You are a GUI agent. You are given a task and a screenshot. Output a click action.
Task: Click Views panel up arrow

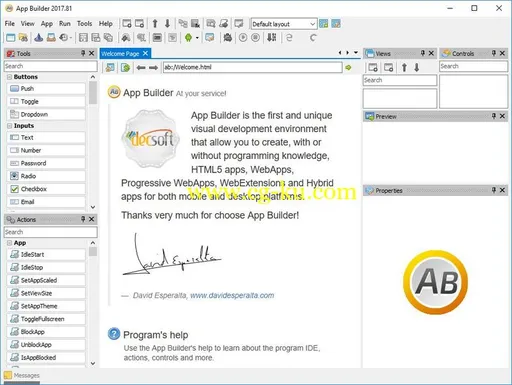pyautogui.click(x=404, y=68)
